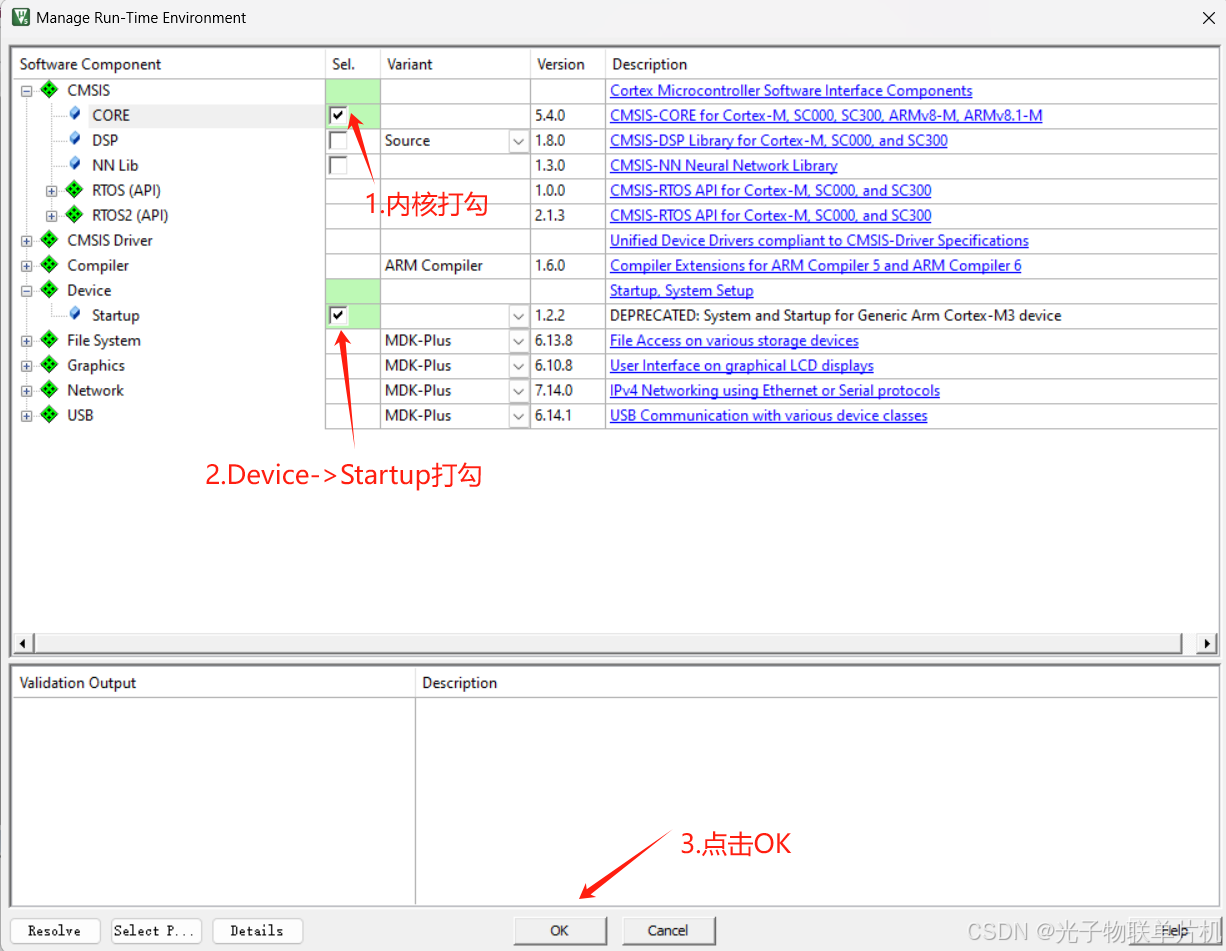This screenshot has height=951, width=1226.
Task: Click the Version column header
Action: click(568, 64)
